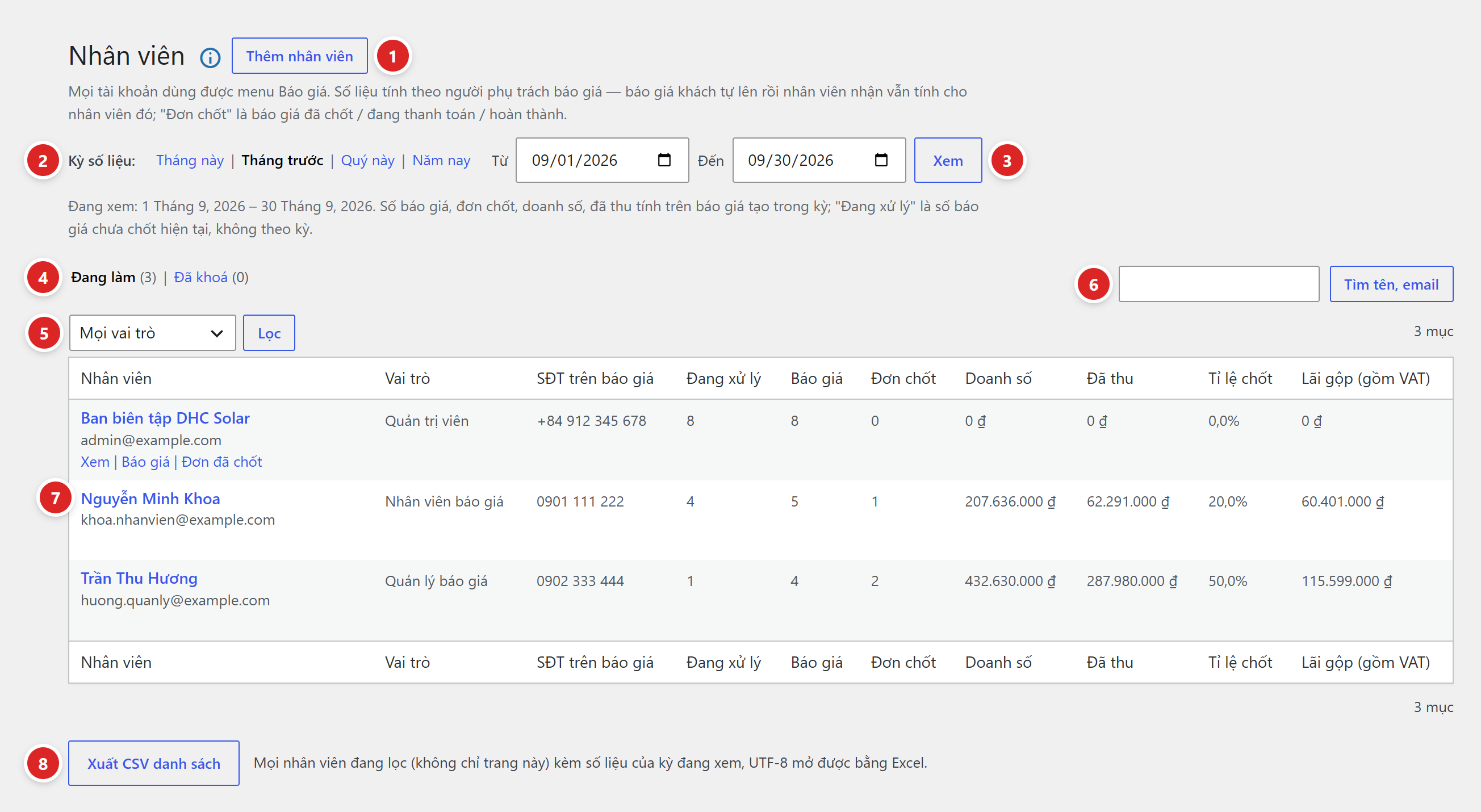Image resolution: width=1481 pixels, height=812 pixels.
Task: Switch period to Quý này
Action: tap(367, 161)
